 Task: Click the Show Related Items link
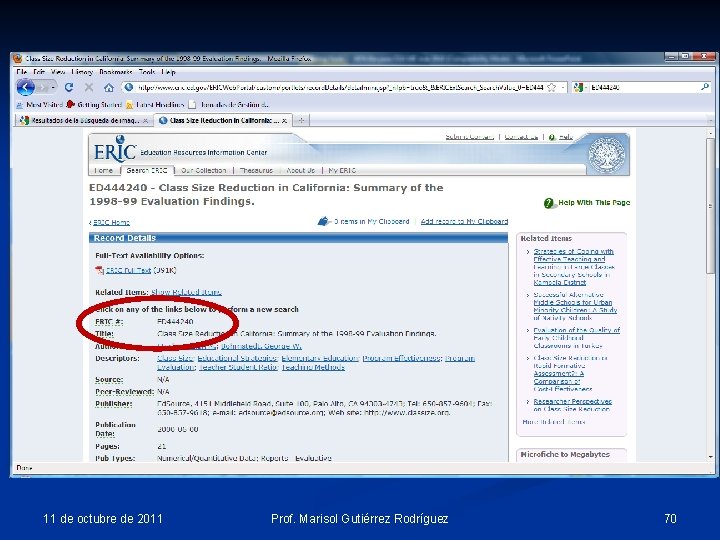[x=186, y=292]
